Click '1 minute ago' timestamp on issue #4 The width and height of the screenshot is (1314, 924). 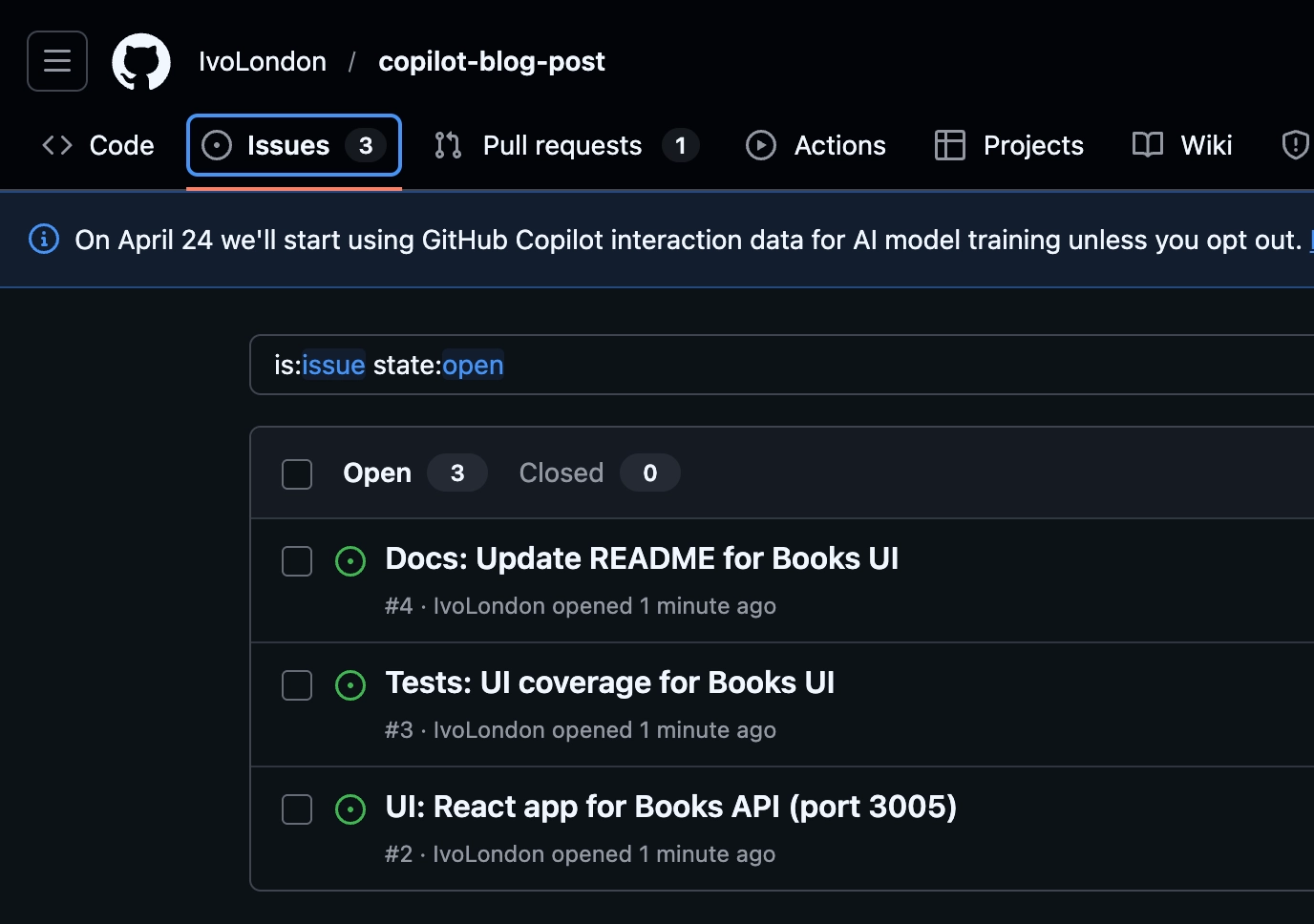[x=708, y=606]
